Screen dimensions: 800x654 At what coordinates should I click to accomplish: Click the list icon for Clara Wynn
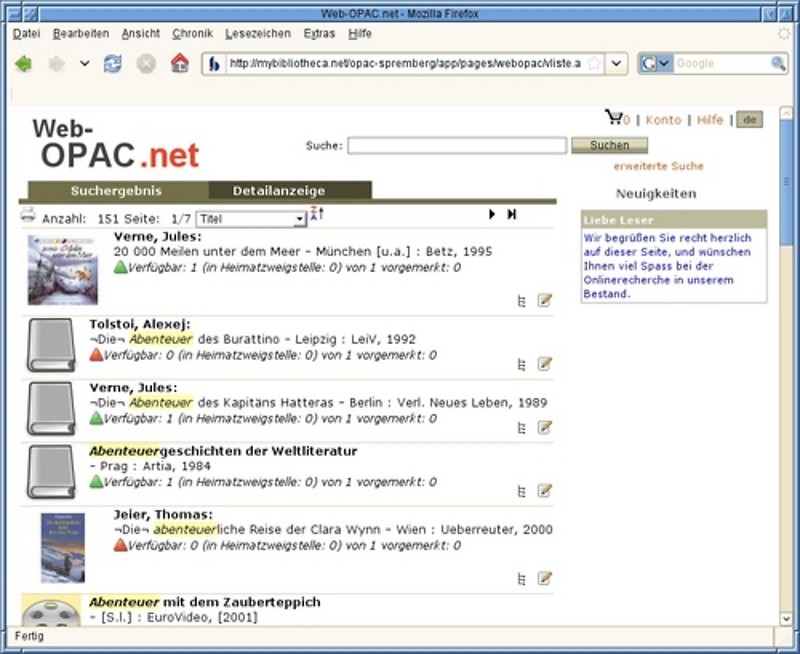pos(521,579)
